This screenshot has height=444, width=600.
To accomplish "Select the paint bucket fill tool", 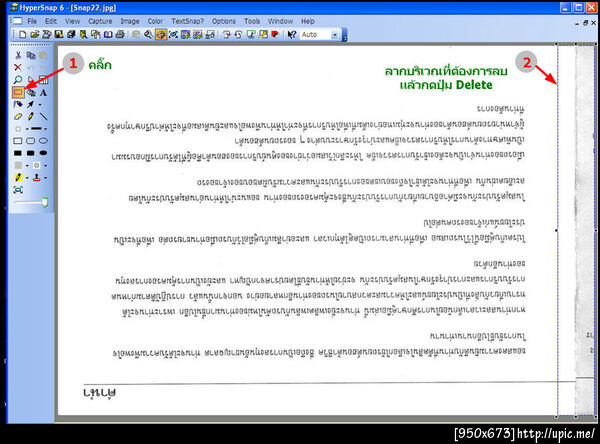I will pyautogui.click(x=18, y=104).
